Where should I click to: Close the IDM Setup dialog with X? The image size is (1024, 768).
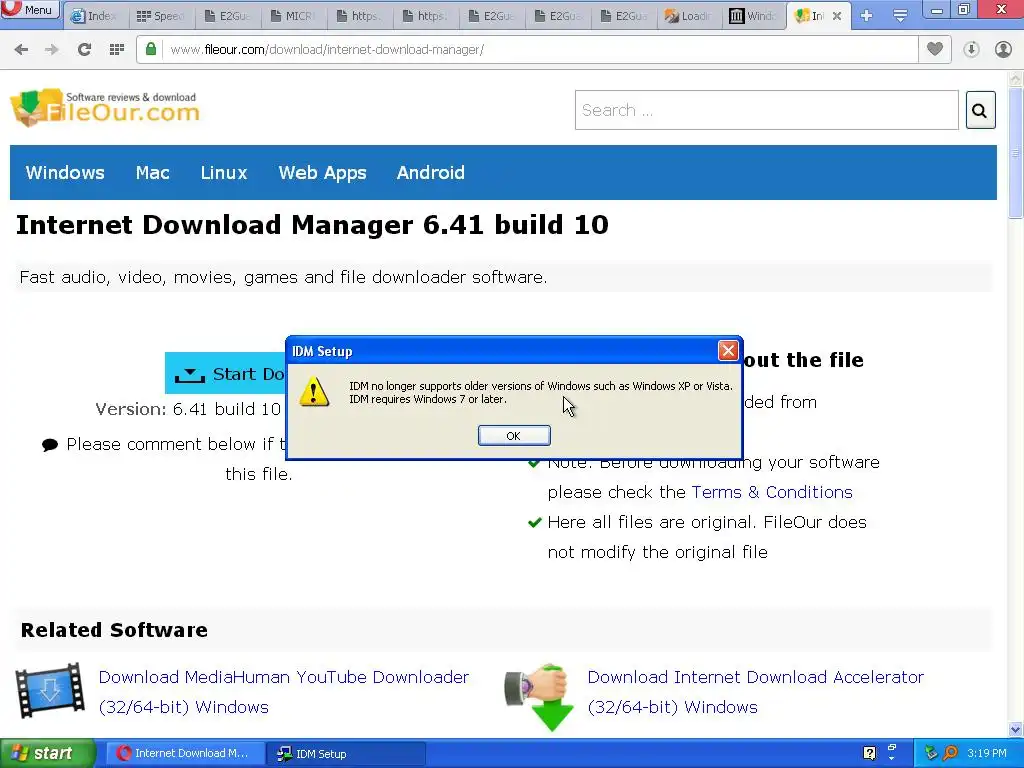pos(728,351)
